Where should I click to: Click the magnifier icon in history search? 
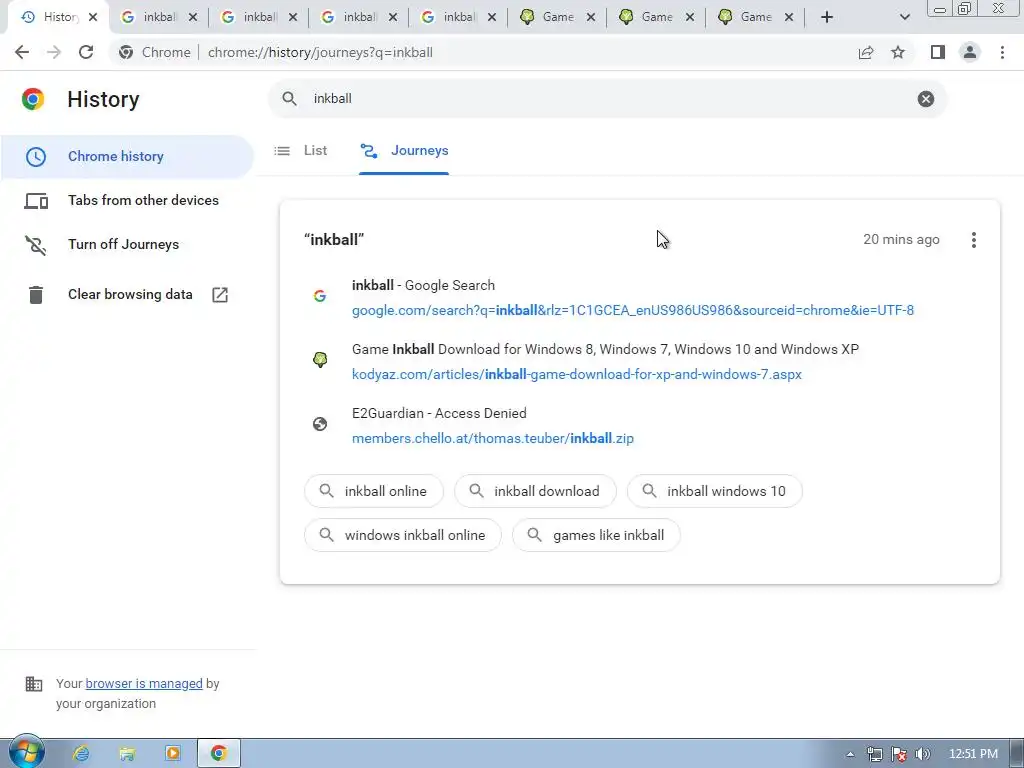tap(289, 99)
